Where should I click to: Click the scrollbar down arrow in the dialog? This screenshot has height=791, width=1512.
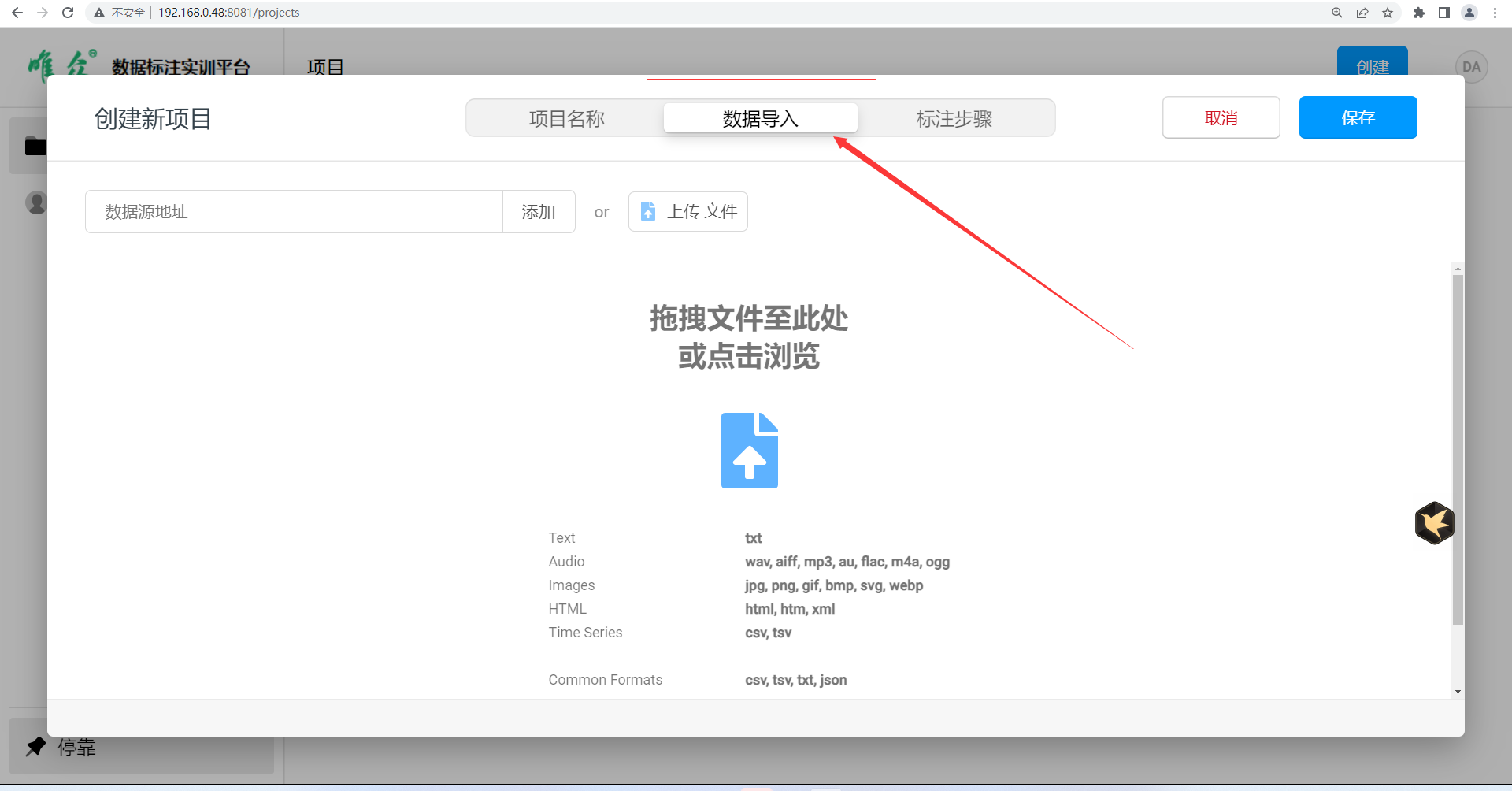pos(1458,692)
